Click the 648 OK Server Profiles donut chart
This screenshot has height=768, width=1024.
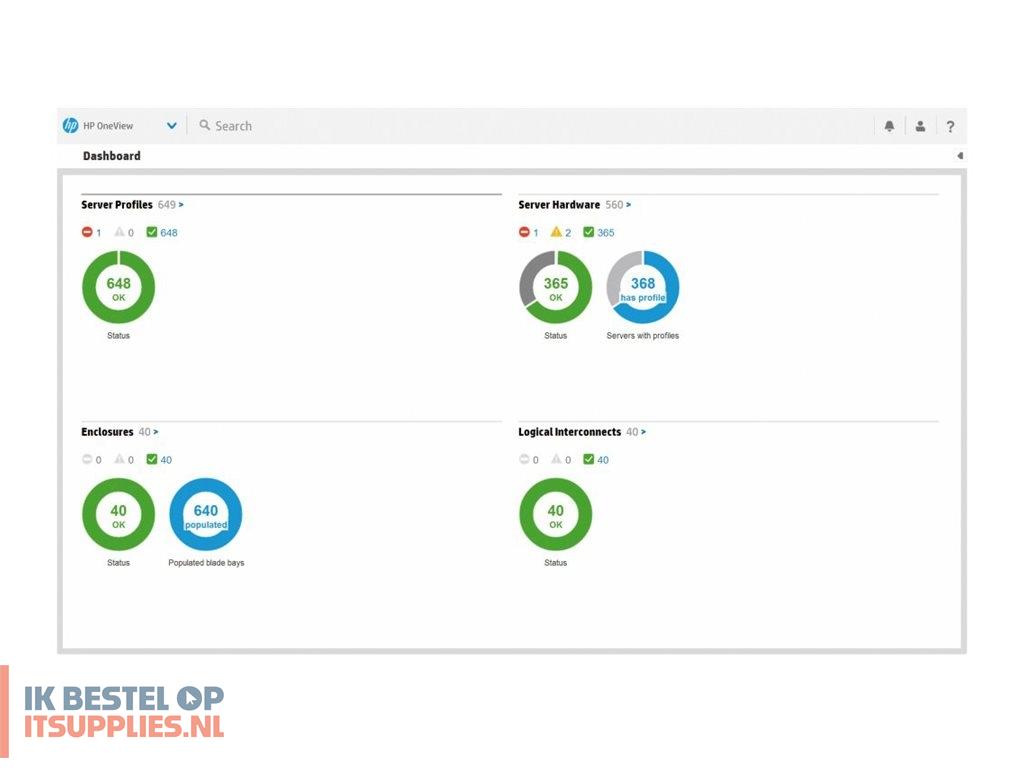(x=118, y=287)
